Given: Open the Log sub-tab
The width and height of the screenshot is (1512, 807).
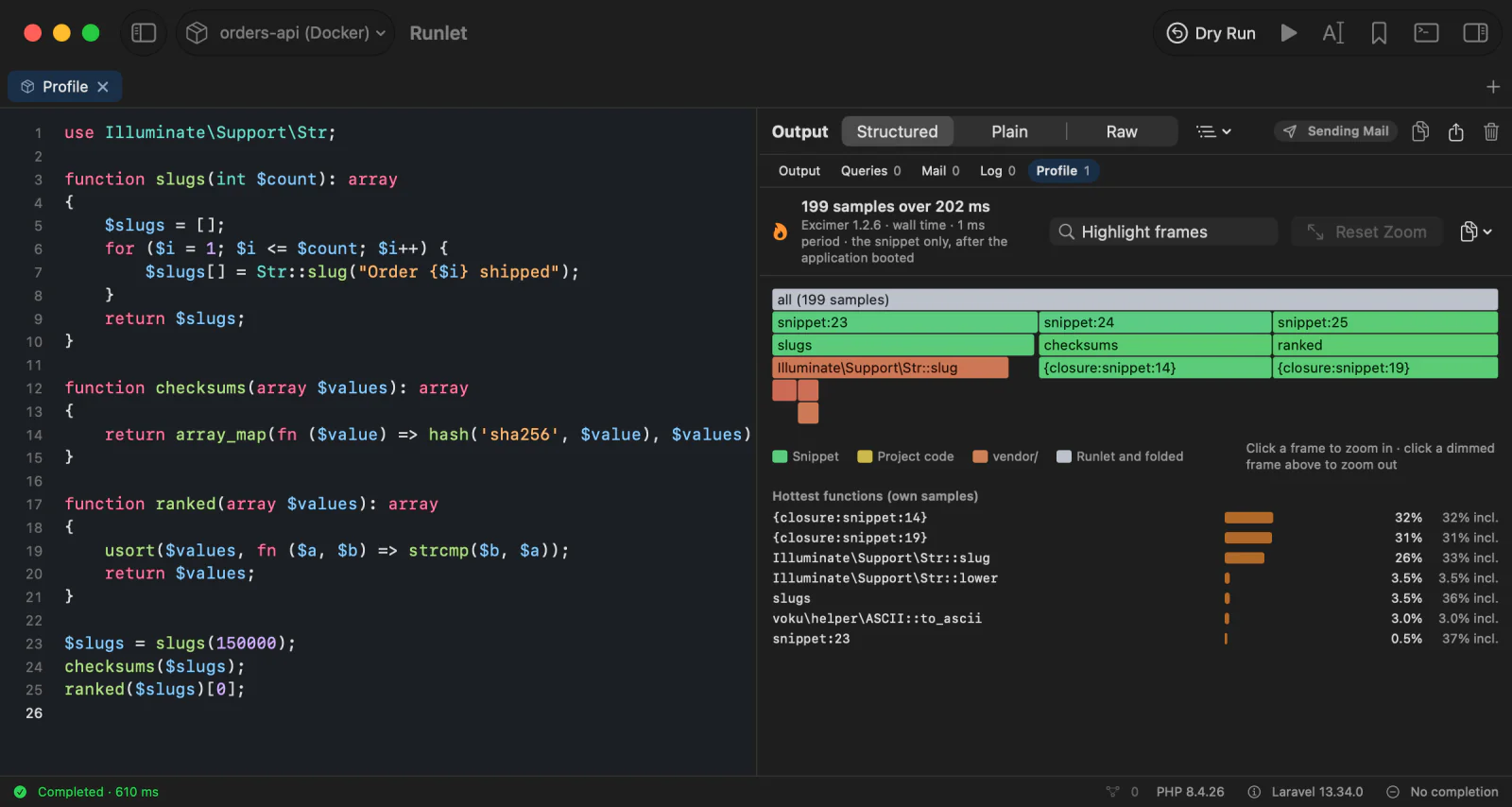Looking at the screenshot, I should coord(997,171).
